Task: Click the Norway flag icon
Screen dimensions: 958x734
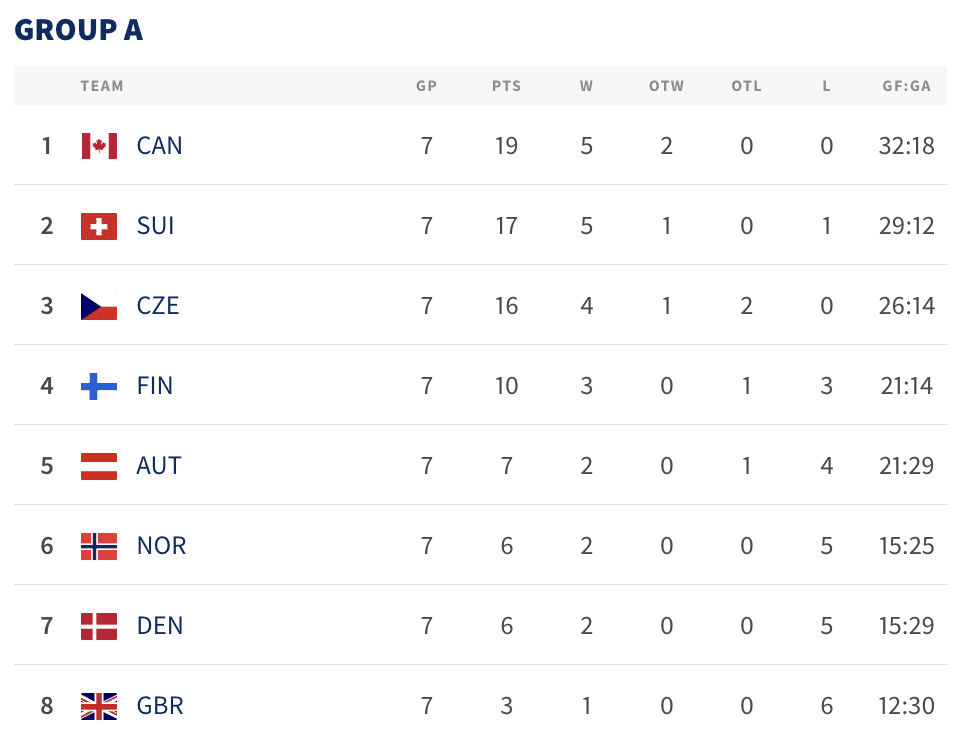Action: (99, 546)
